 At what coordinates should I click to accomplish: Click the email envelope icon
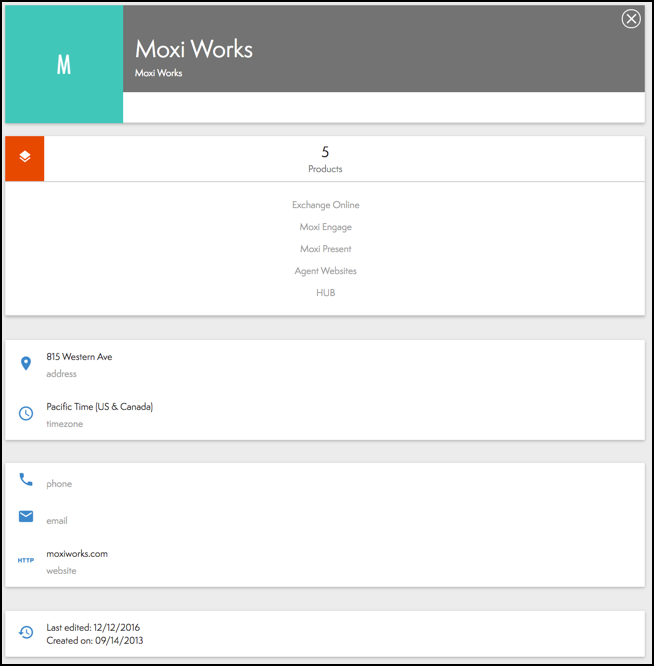coord(26,516)
